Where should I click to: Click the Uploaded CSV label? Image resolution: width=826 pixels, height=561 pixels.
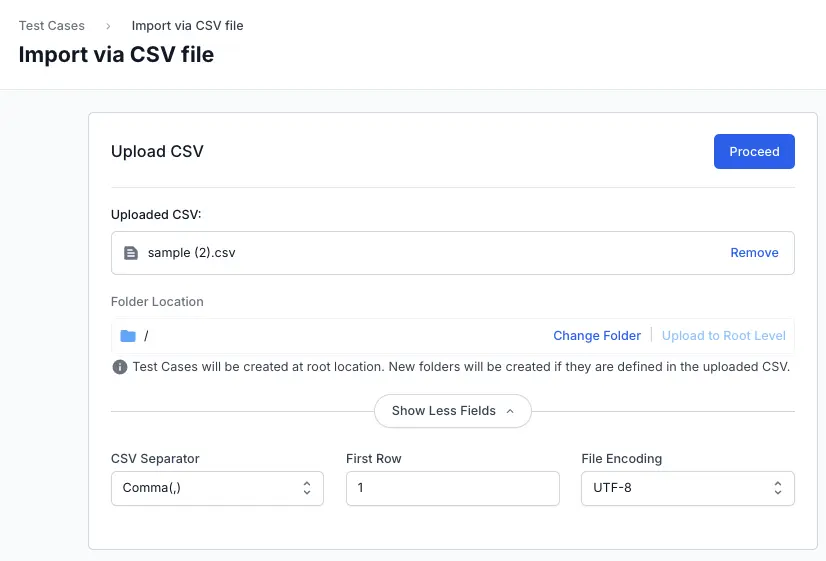[x=156, y=215]
